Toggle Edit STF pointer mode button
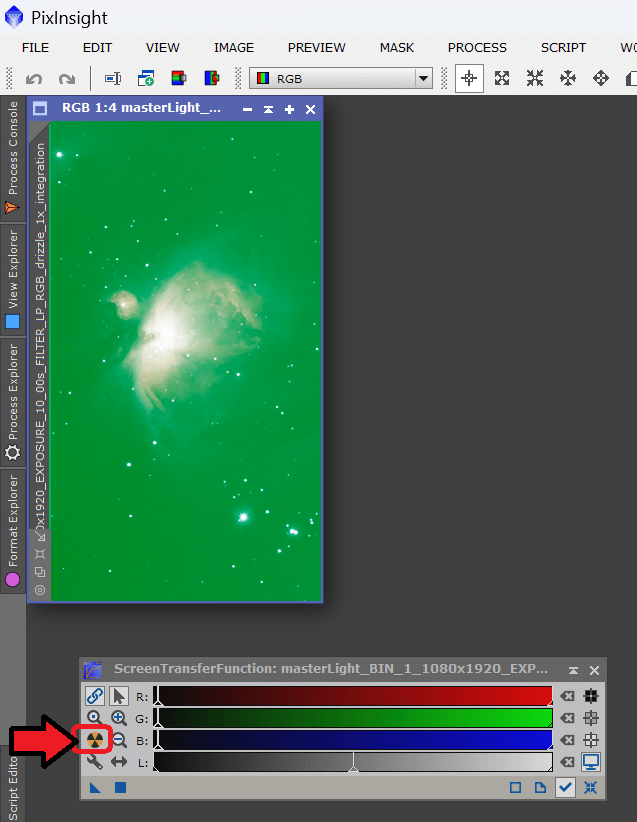637x822 pixels. tap(119, 696)
